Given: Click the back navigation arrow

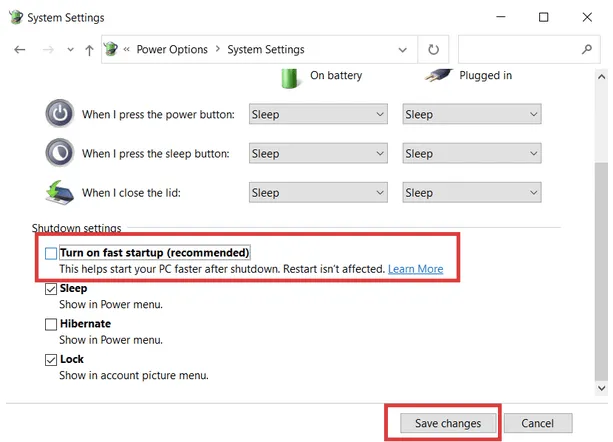Looking at the screenshot, I should coord(20,49).
